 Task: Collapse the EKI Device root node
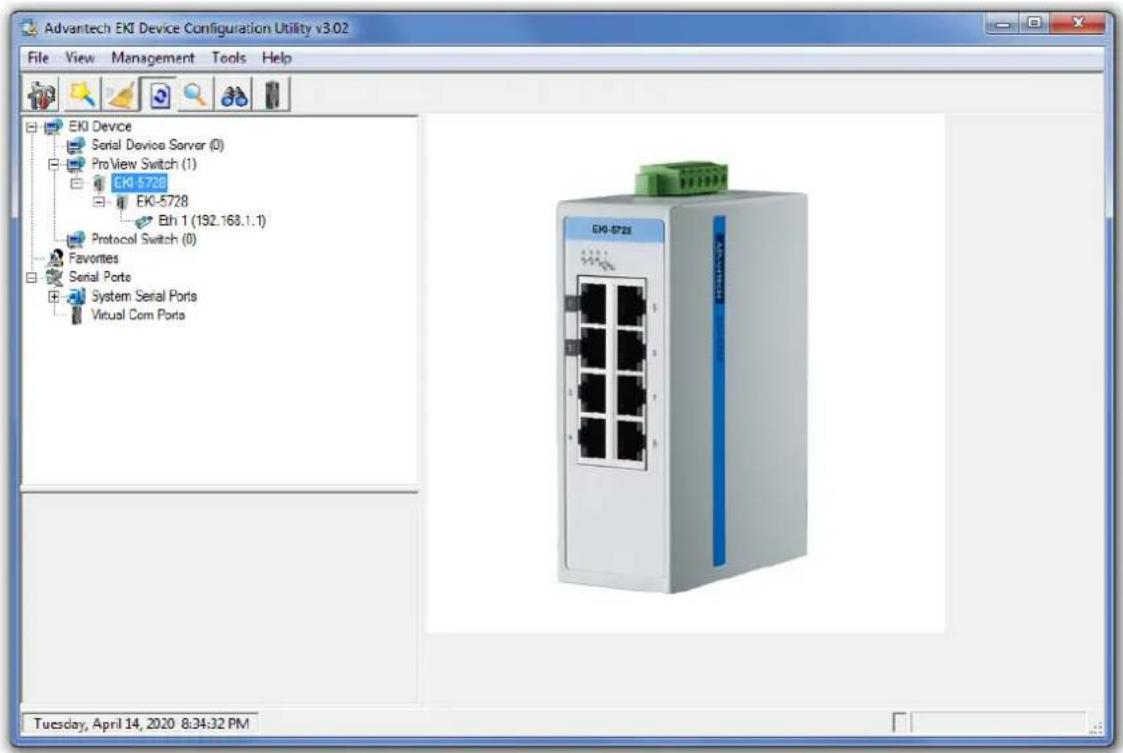tap(32, 127)
